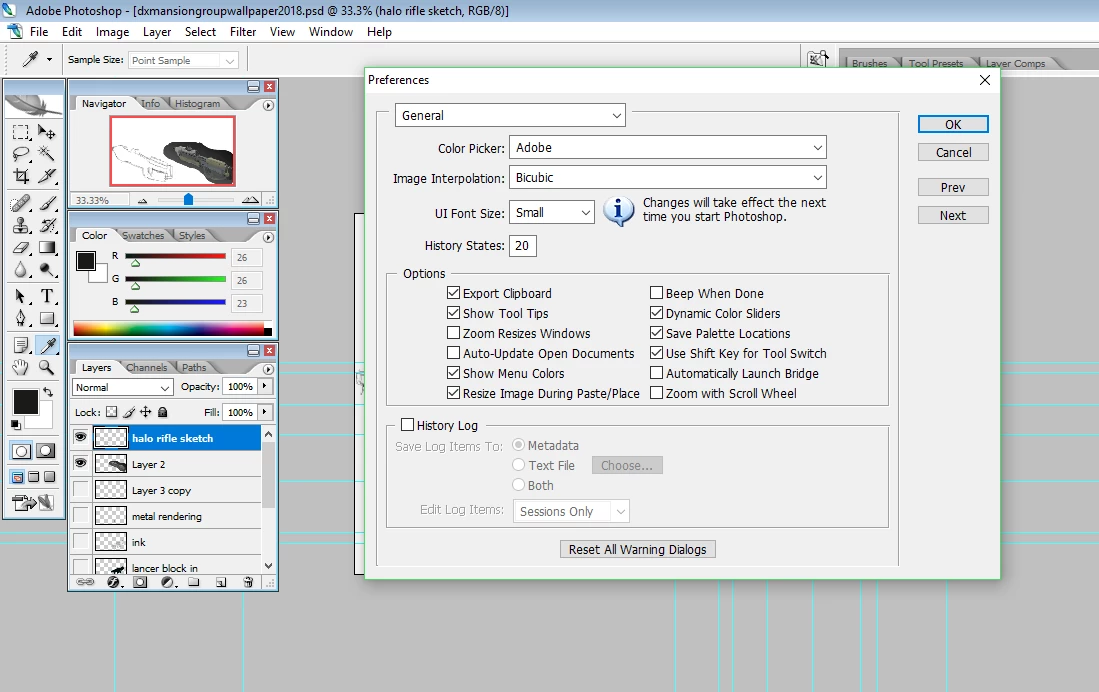Add a layer style with fx icon
The width and height of the screenshot is (1099, 692).
(114, 582)
